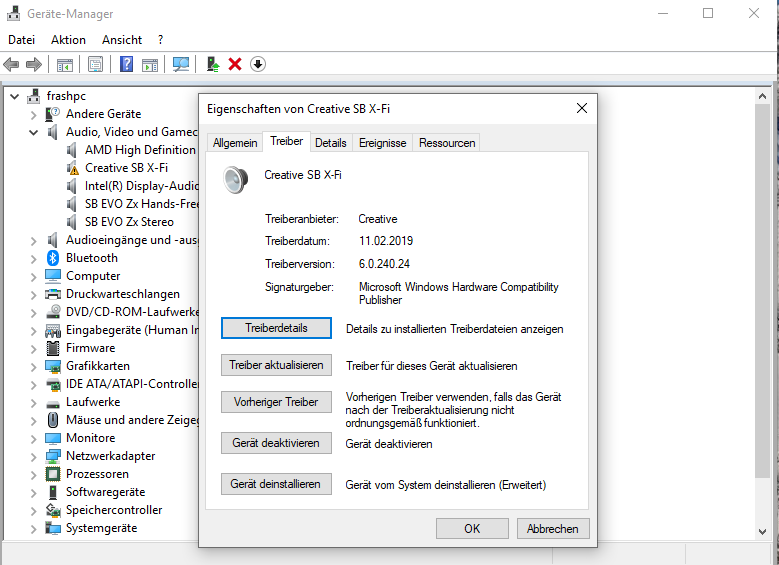Click the Creative SB X-Fi warning device icon

pyautogui.click(x=73, y=168)
